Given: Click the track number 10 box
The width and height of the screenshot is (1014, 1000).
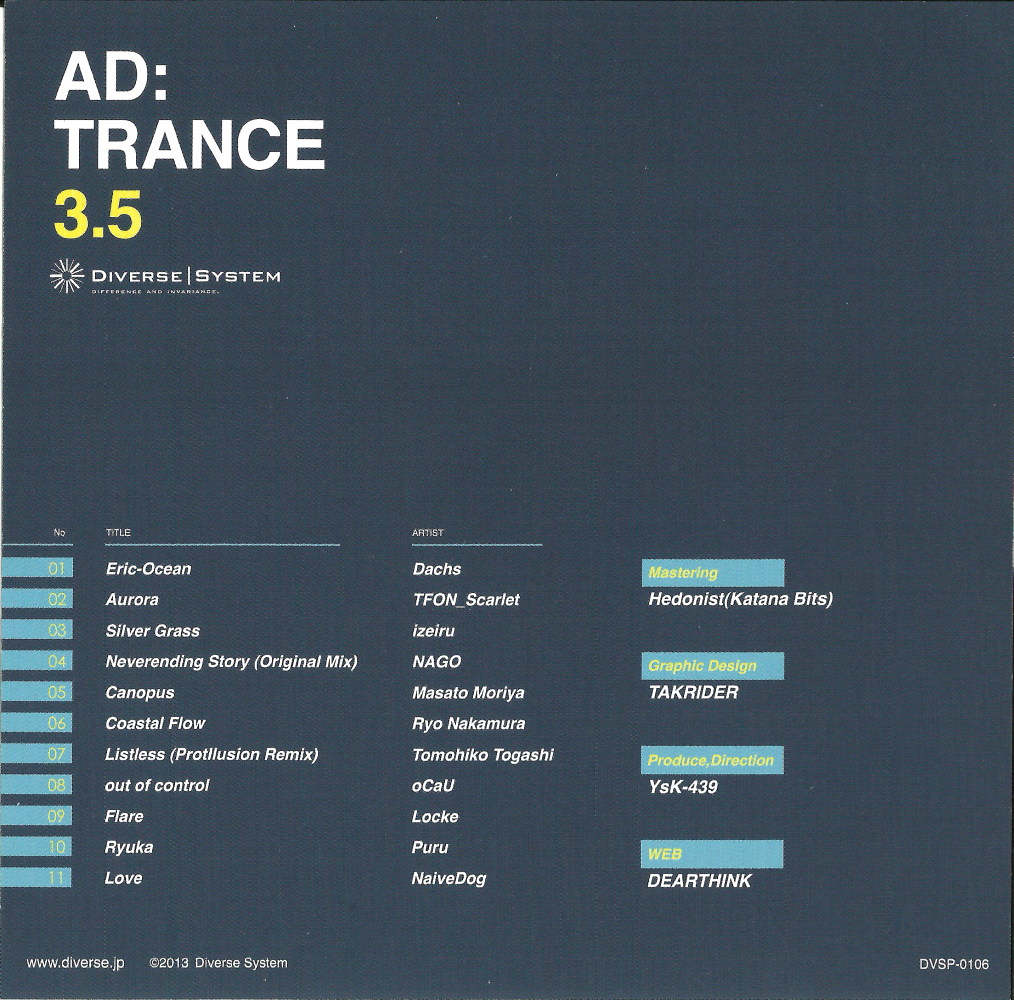Looking at the screenshot, I should (37, 848).
